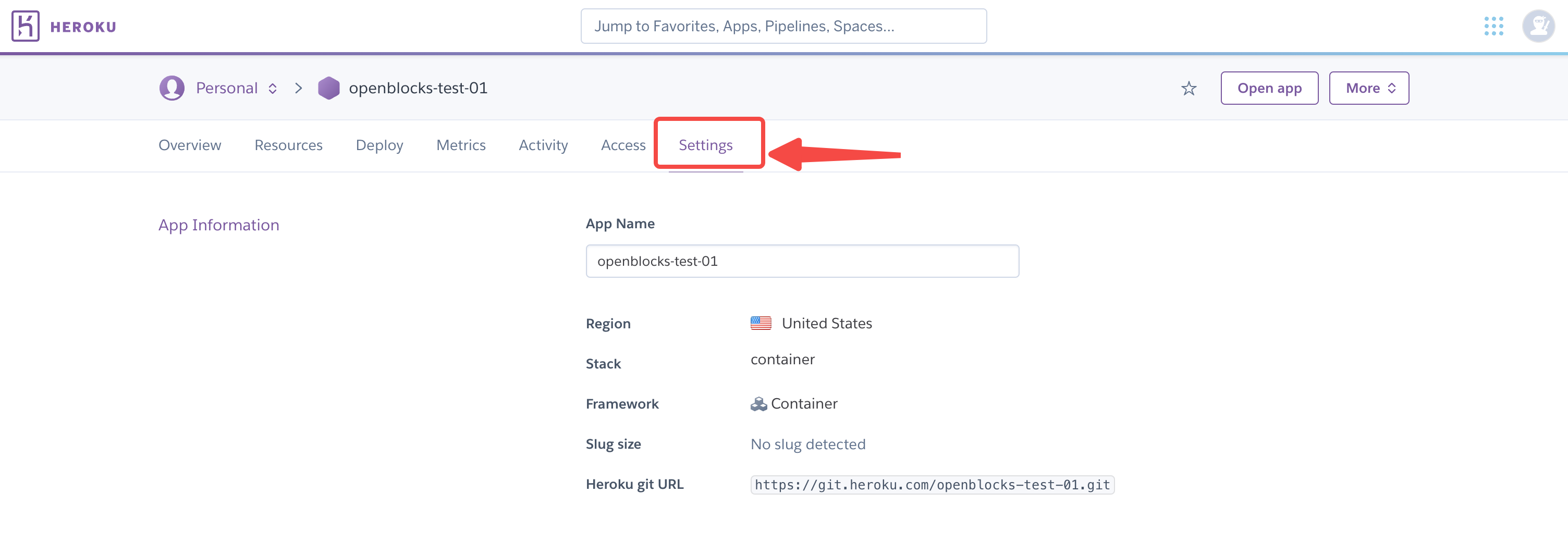
Task: Open the apps grid menu icon
Action: 1493,26
